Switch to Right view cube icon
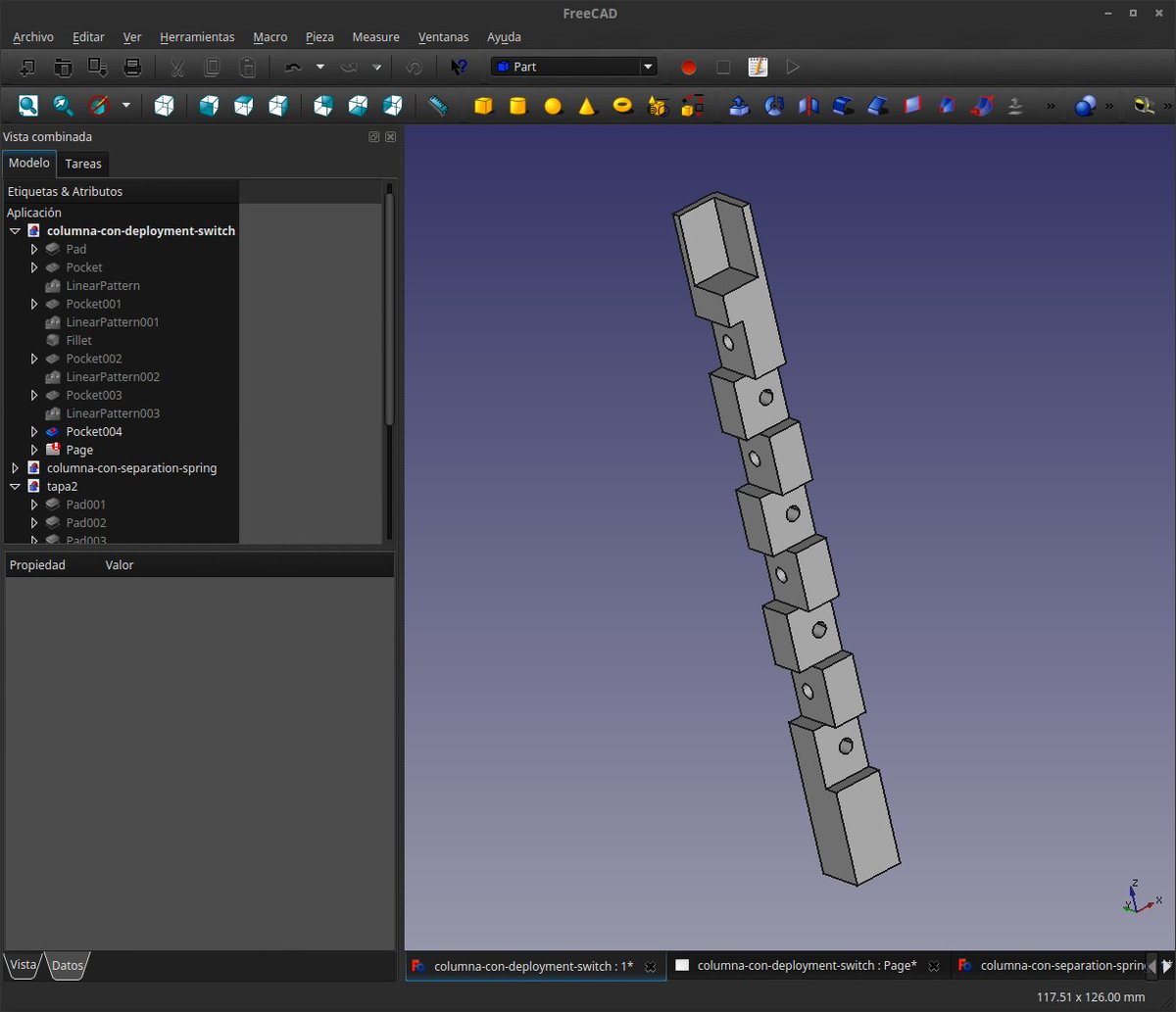 (277, 105)
